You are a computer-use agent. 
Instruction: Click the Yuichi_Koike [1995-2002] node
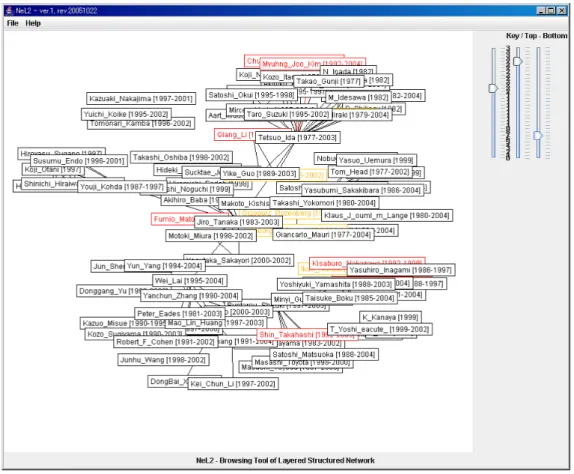coord(126,114)
